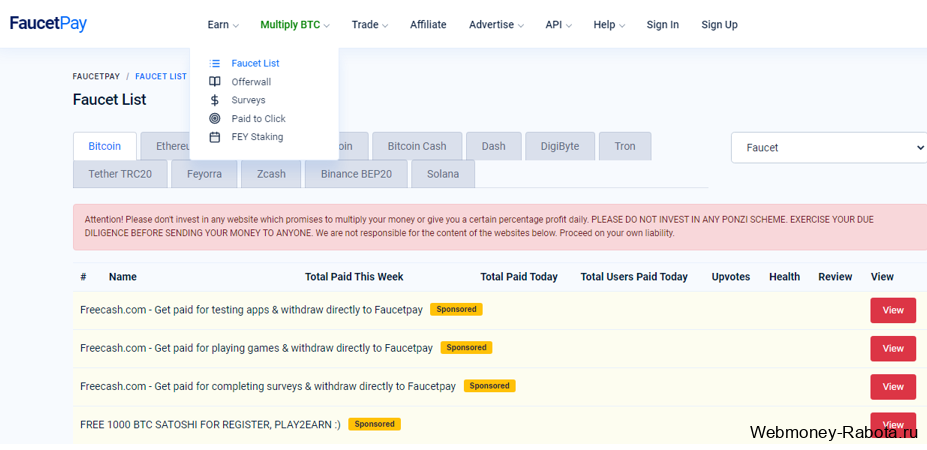Image resolution: width=927 pixels, height=450 pixels.
Task: Click the Freecash testing apps listing text
Action: [251, 310]
